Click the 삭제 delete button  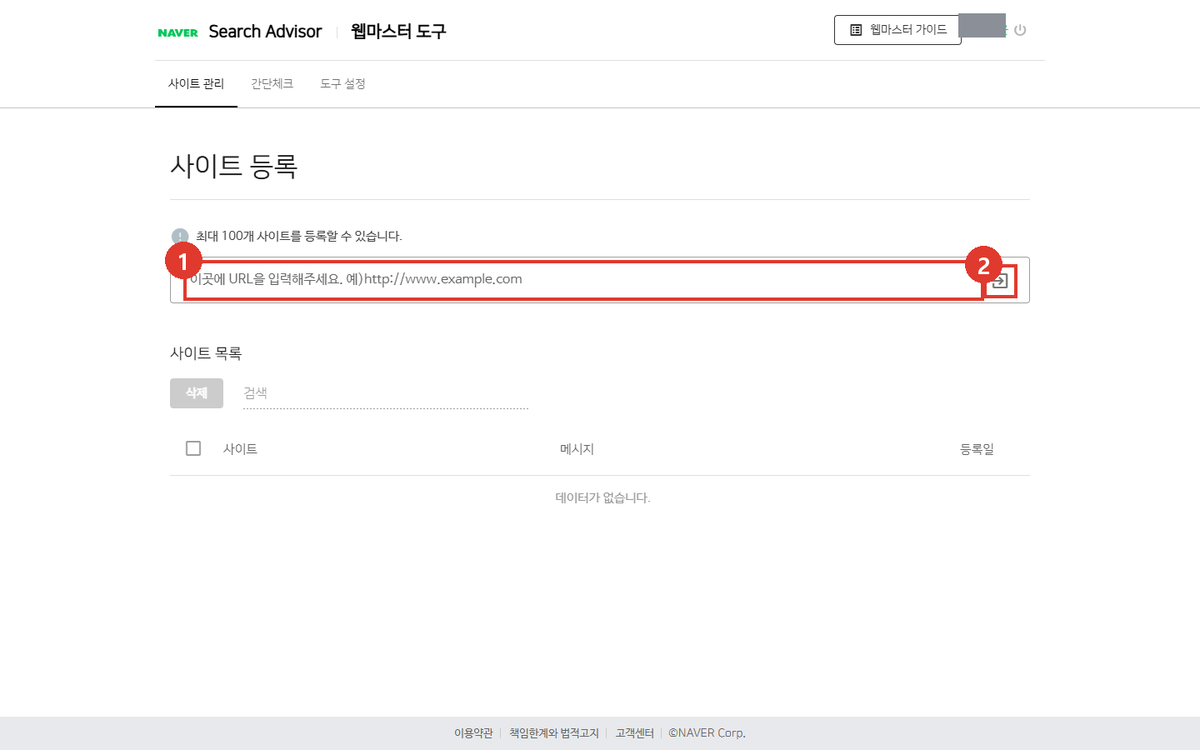tap(196, 393)
